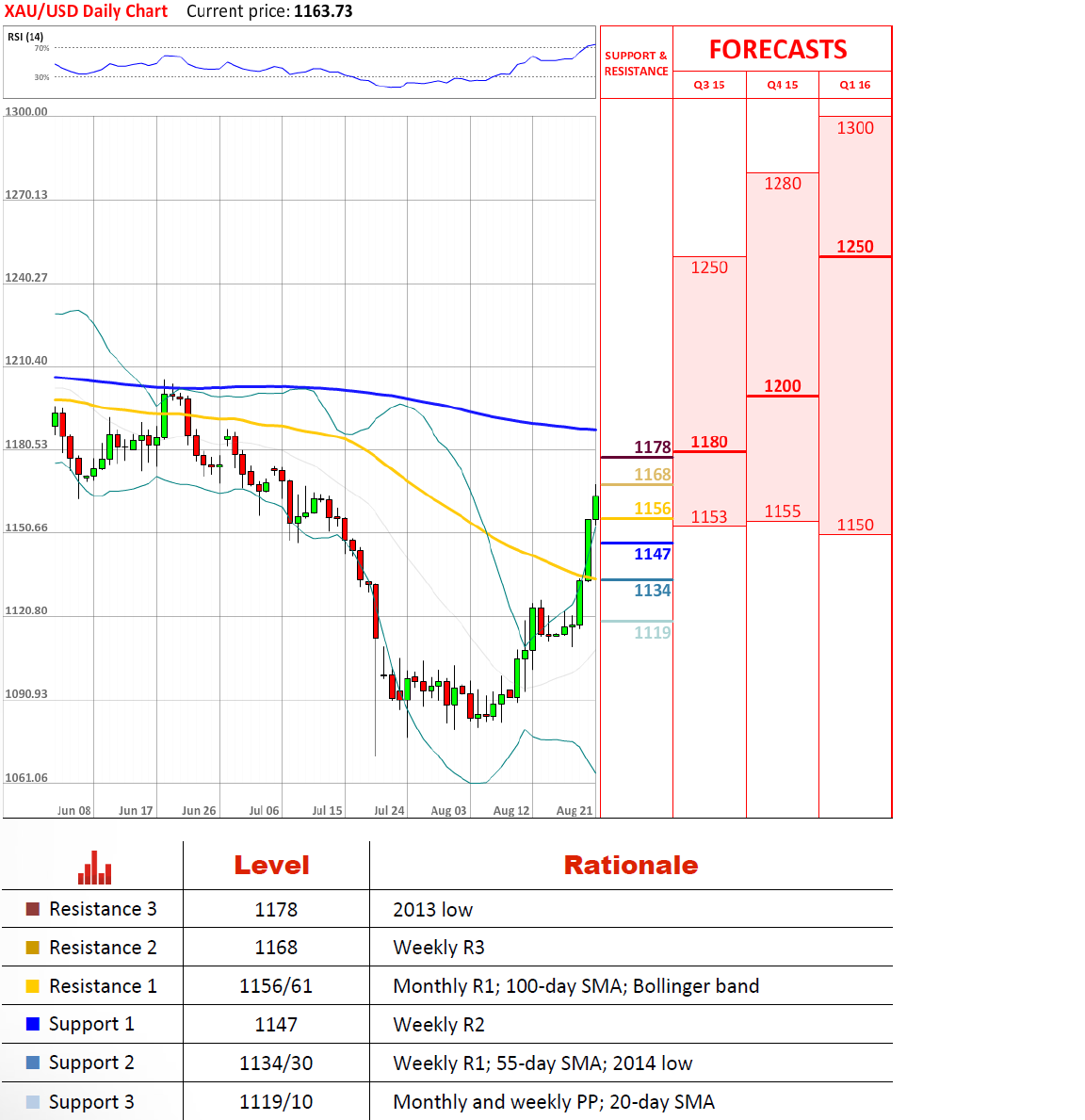Select the Q4 15 forecast column header

(782, 85)
